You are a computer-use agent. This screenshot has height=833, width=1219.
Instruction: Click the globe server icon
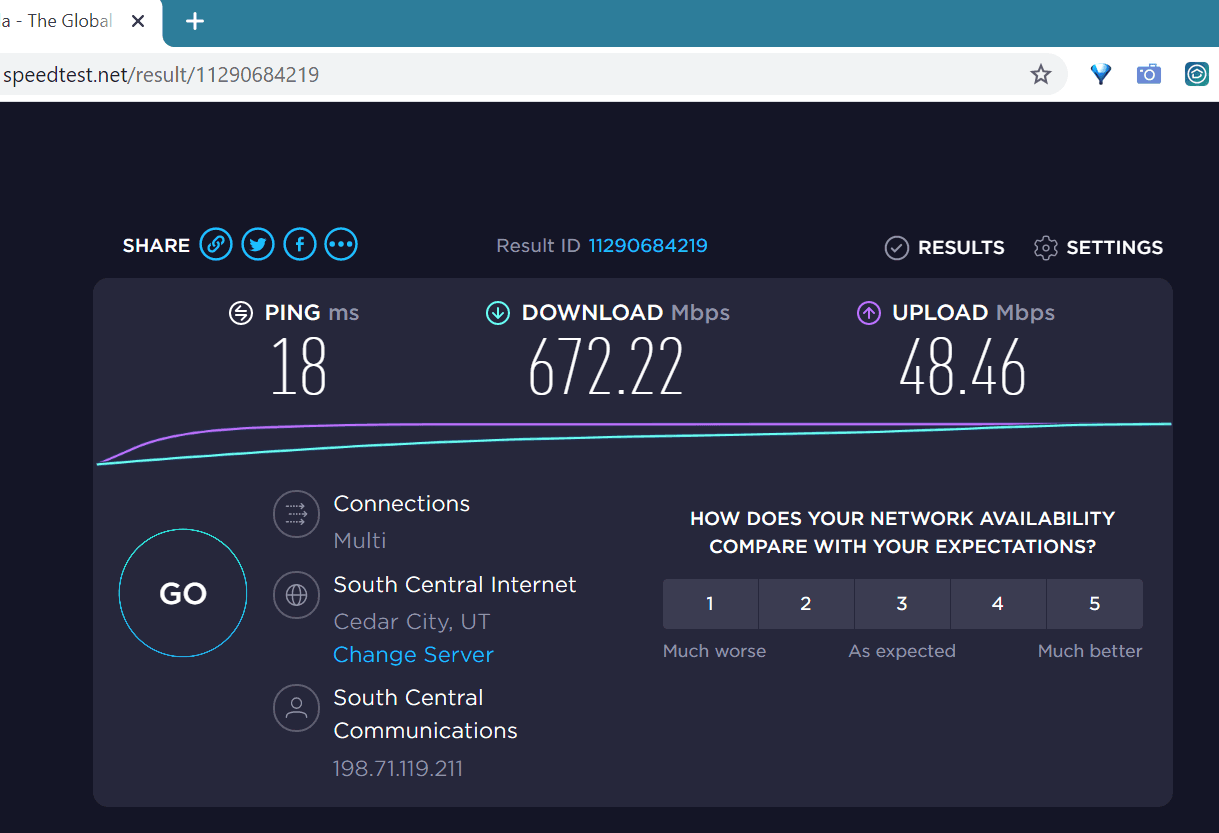tap(296, 595)
